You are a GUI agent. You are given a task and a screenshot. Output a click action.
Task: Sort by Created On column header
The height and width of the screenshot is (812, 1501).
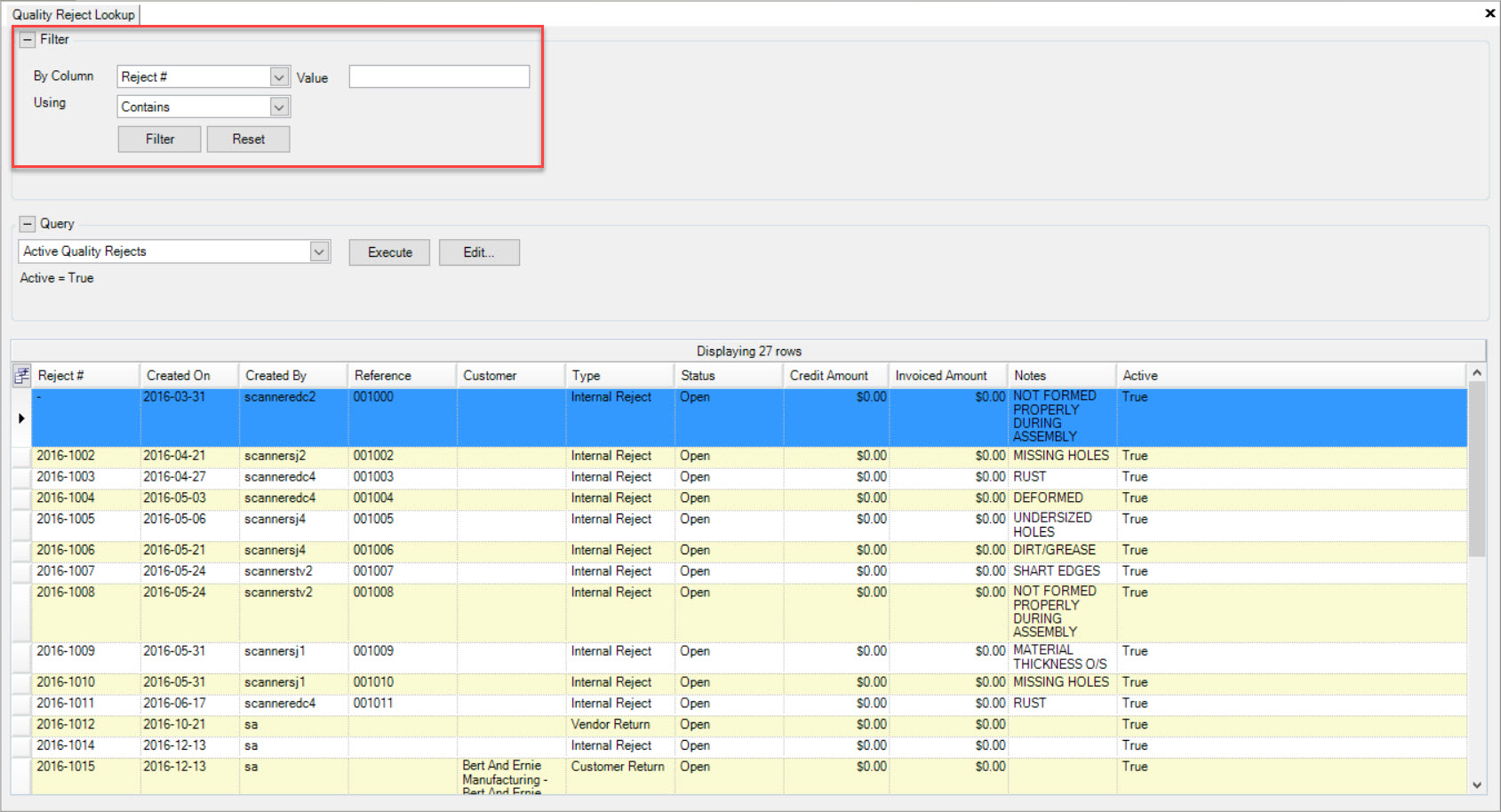[189, 376]
